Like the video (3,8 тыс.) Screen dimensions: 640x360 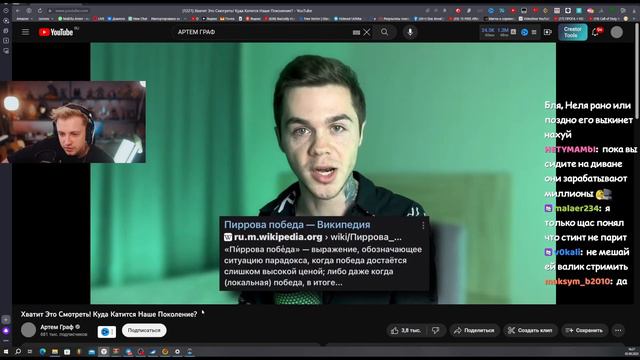pyautogui.click(x=406, y=330)
